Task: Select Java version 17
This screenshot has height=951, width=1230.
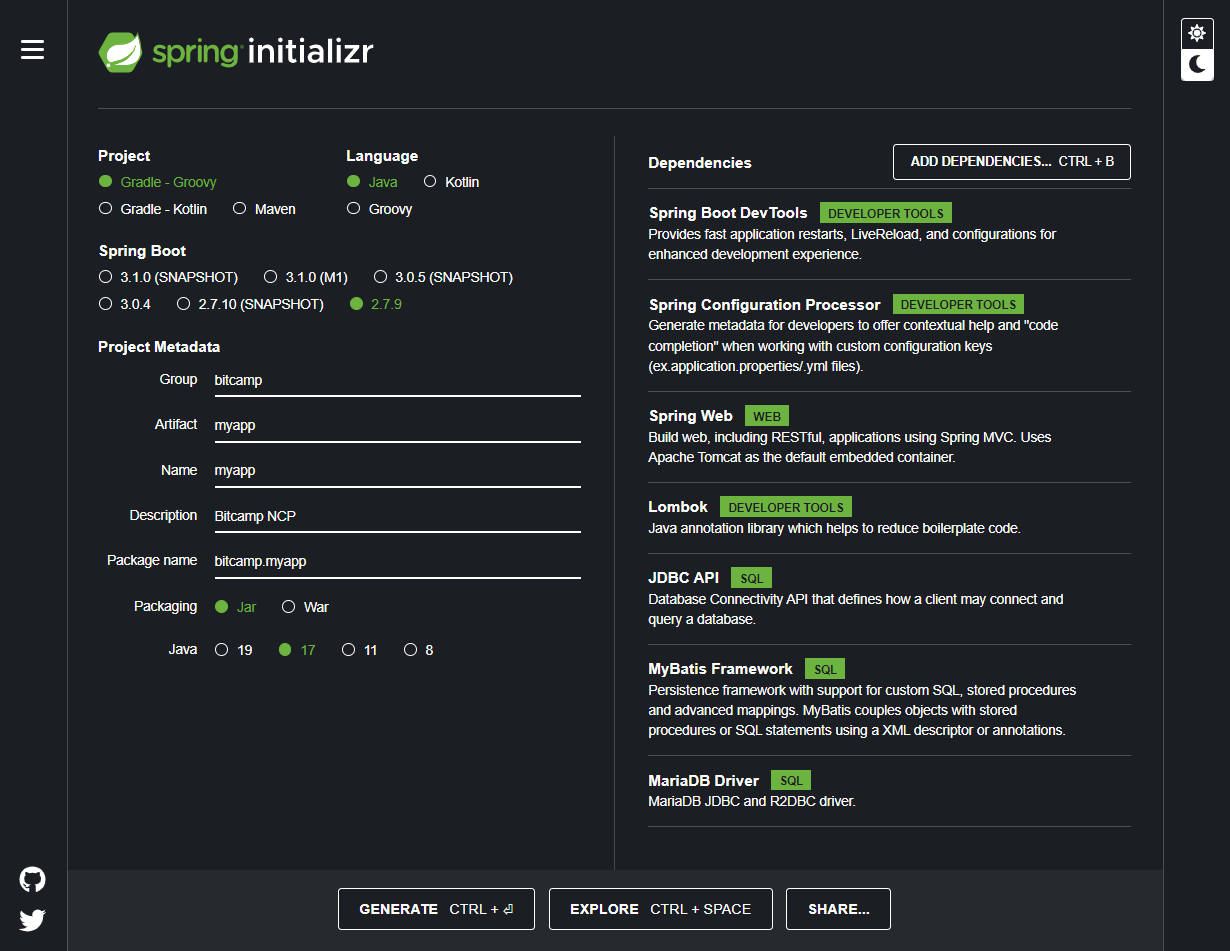Action: click(297, 650)
